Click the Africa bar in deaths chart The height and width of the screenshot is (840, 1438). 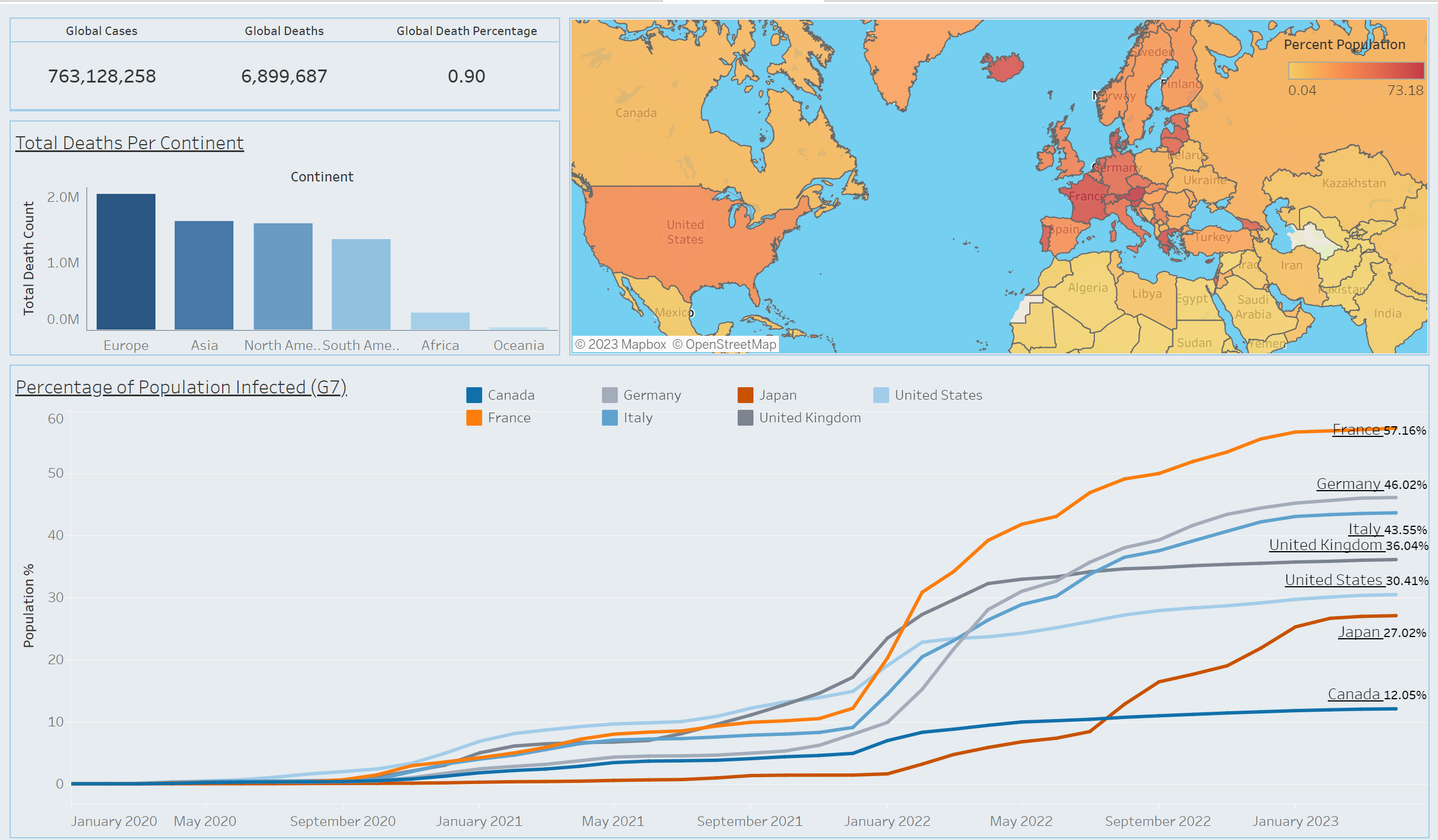click(440, 321)
